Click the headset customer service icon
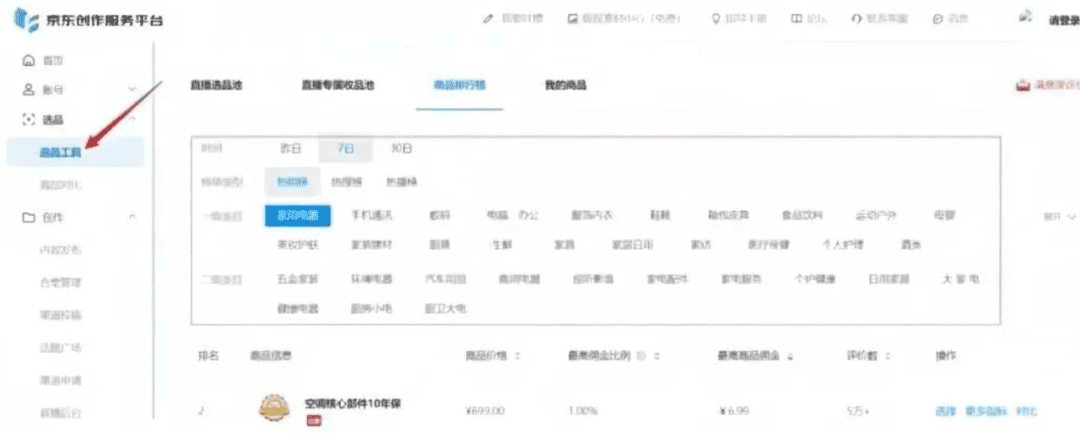Screen dimensions: 1080x433 857,19
